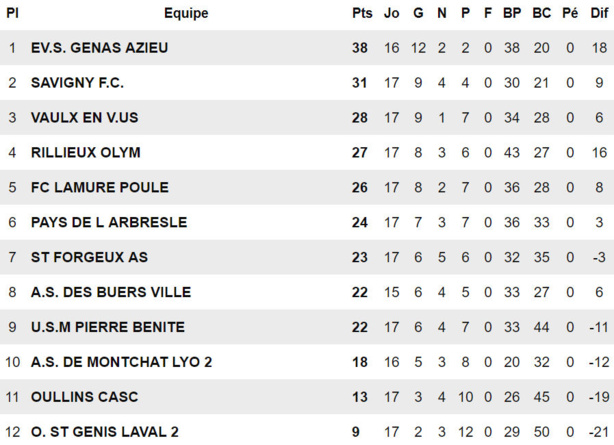Click the EV.S. GENAS AZIEU team name
Viewport: 614px width, 445px height.
click(99, 48)
